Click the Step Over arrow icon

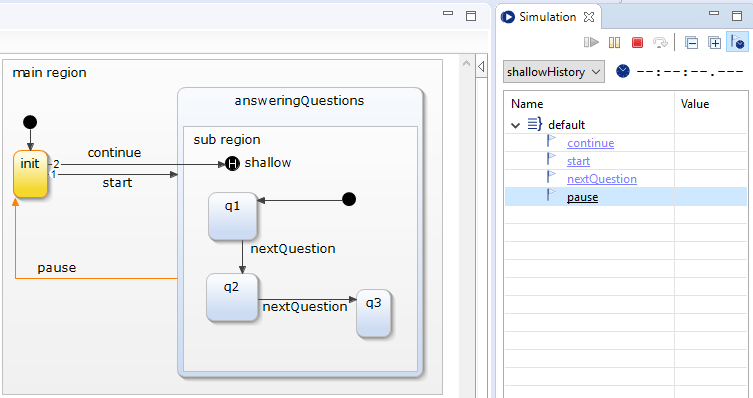tap(660, 43)
